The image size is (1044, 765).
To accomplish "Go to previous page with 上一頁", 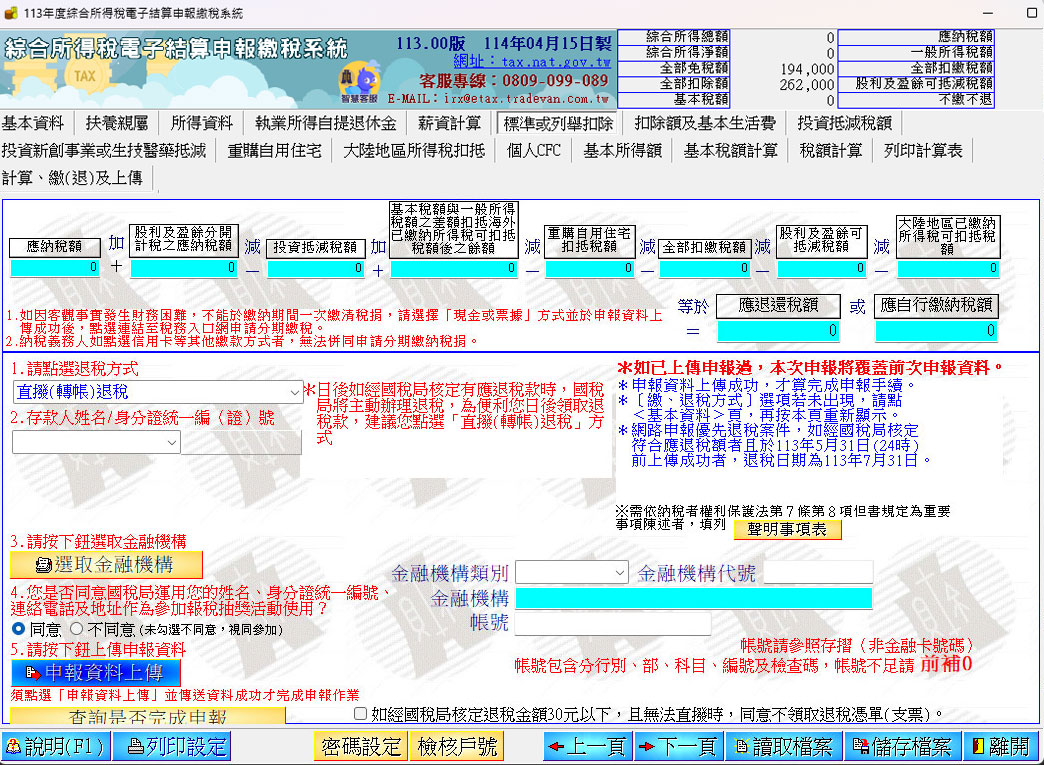I will point(587,746).
